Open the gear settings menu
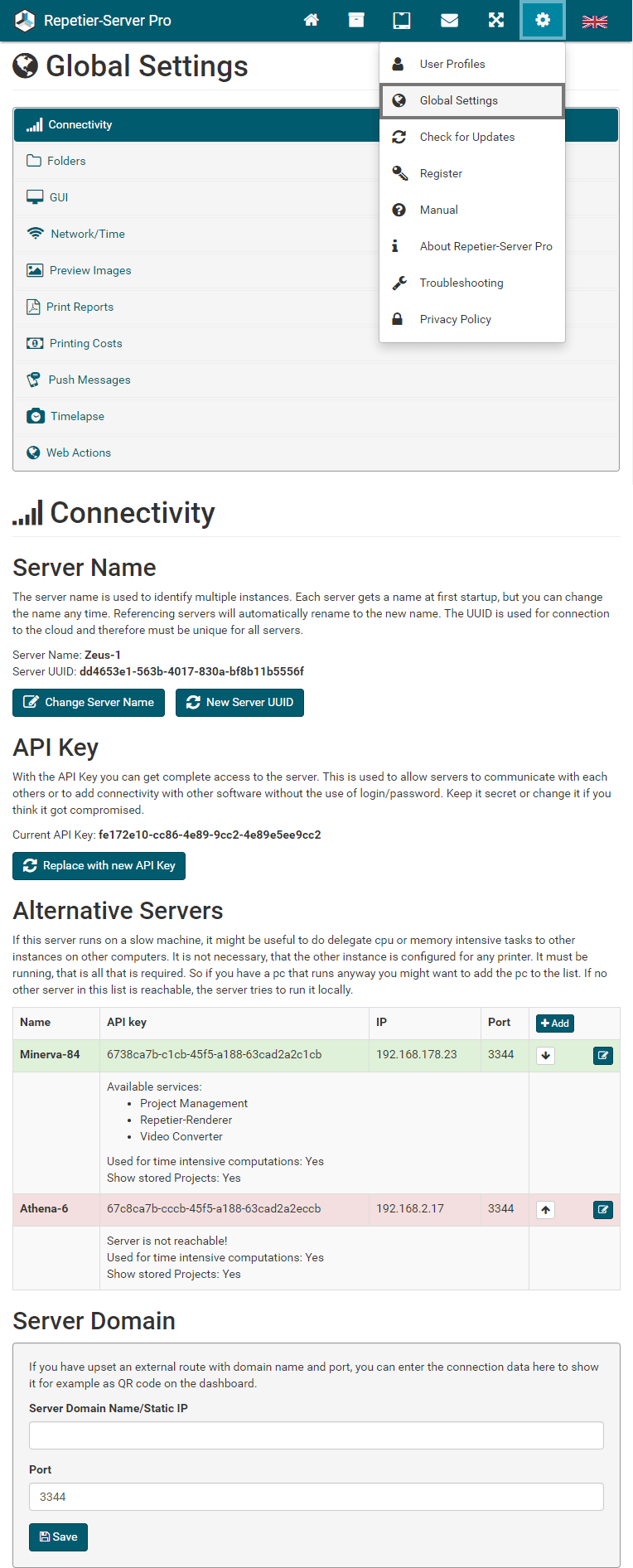 (543, 20)
